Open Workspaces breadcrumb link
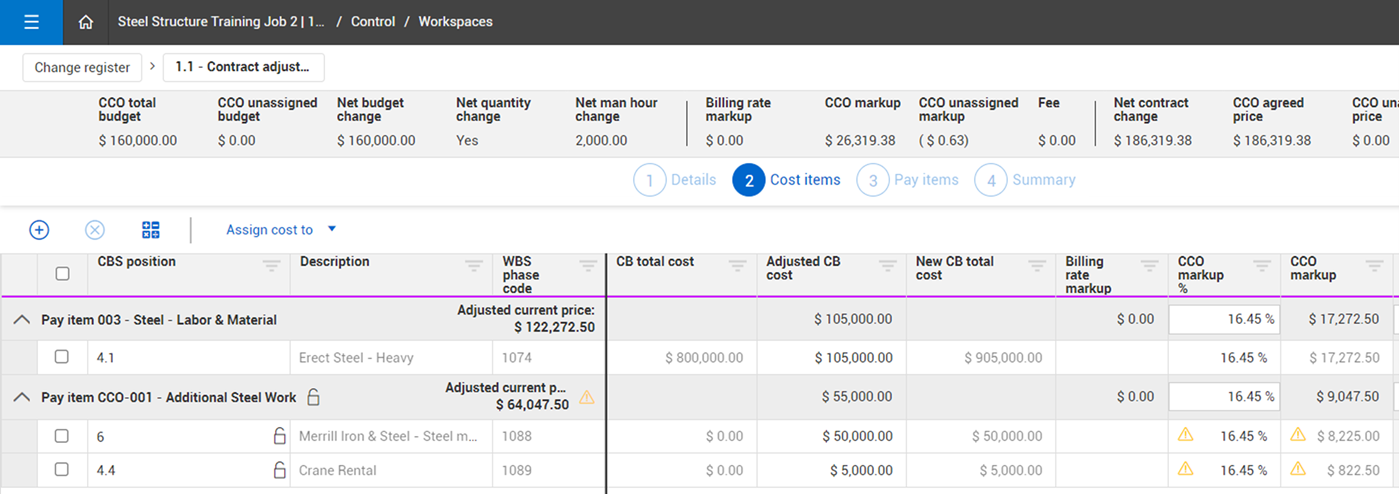 point(455,22)
